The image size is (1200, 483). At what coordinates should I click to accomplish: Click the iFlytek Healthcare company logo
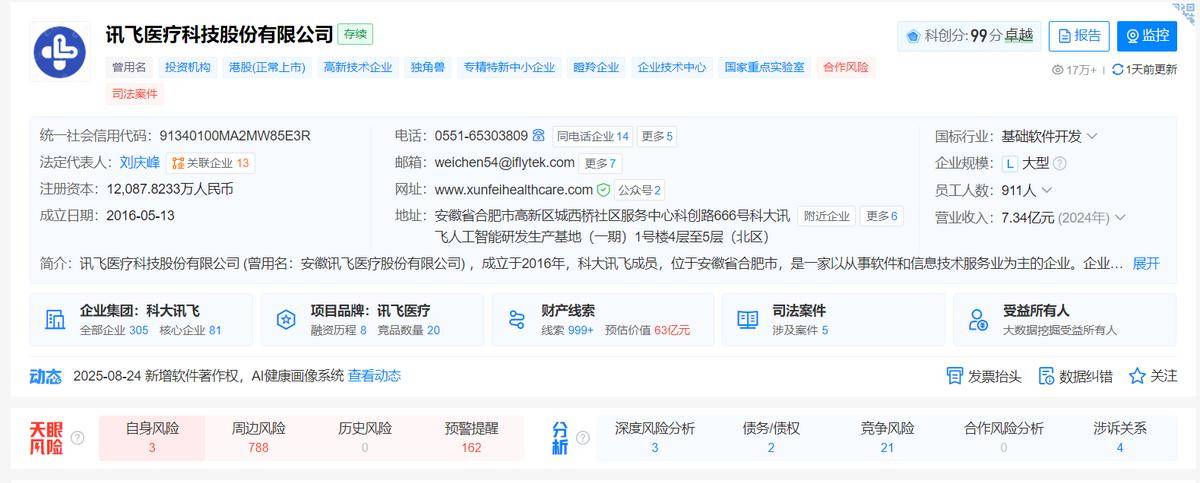coord(59,52)
